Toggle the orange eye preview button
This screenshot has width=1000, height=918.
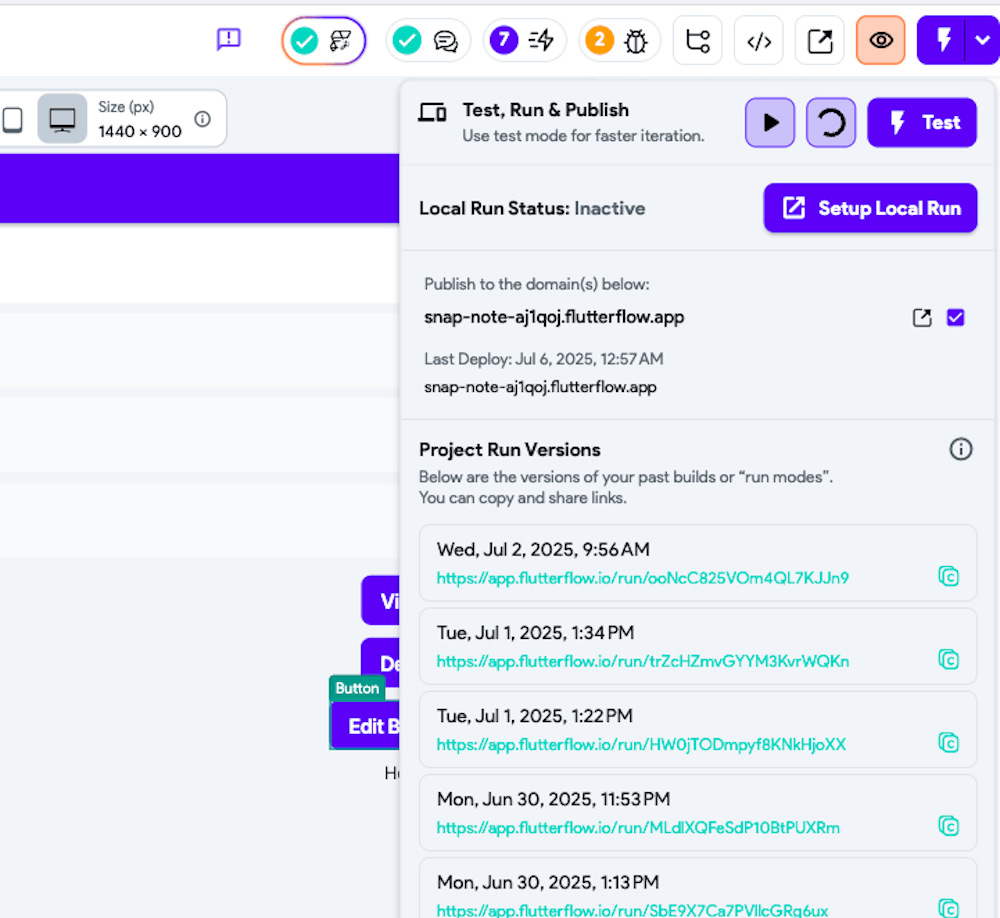coord(881,41)
